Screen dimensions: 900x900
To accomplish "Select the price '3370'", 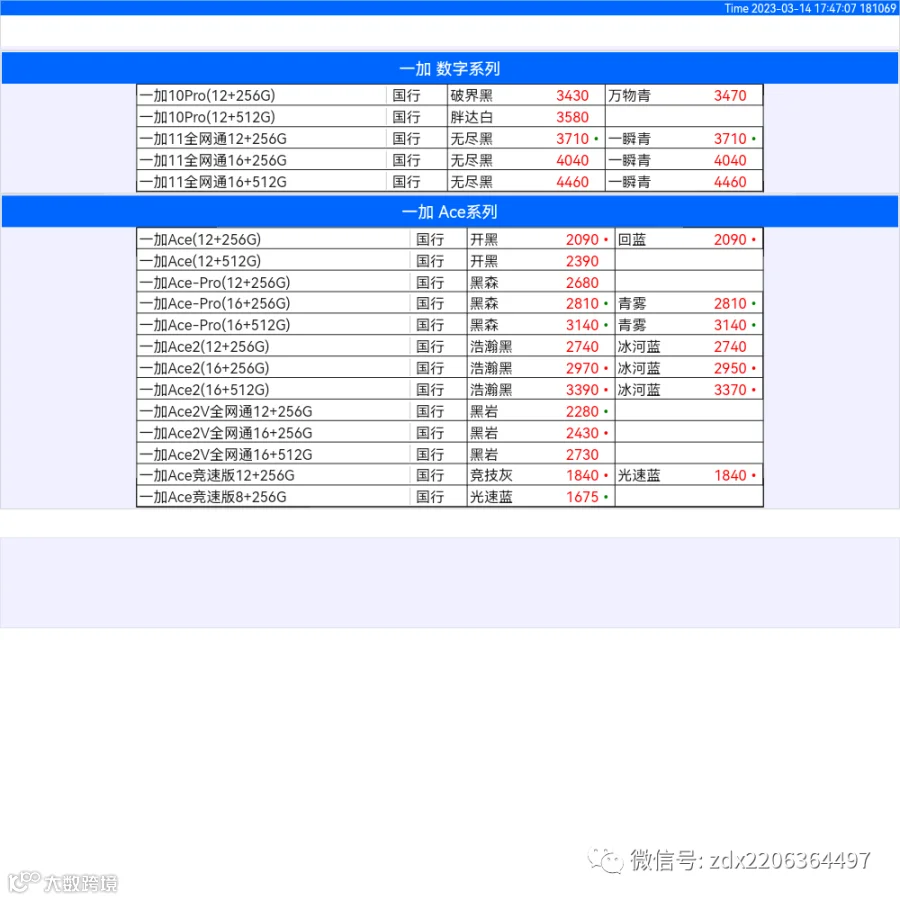I will 730,390.
